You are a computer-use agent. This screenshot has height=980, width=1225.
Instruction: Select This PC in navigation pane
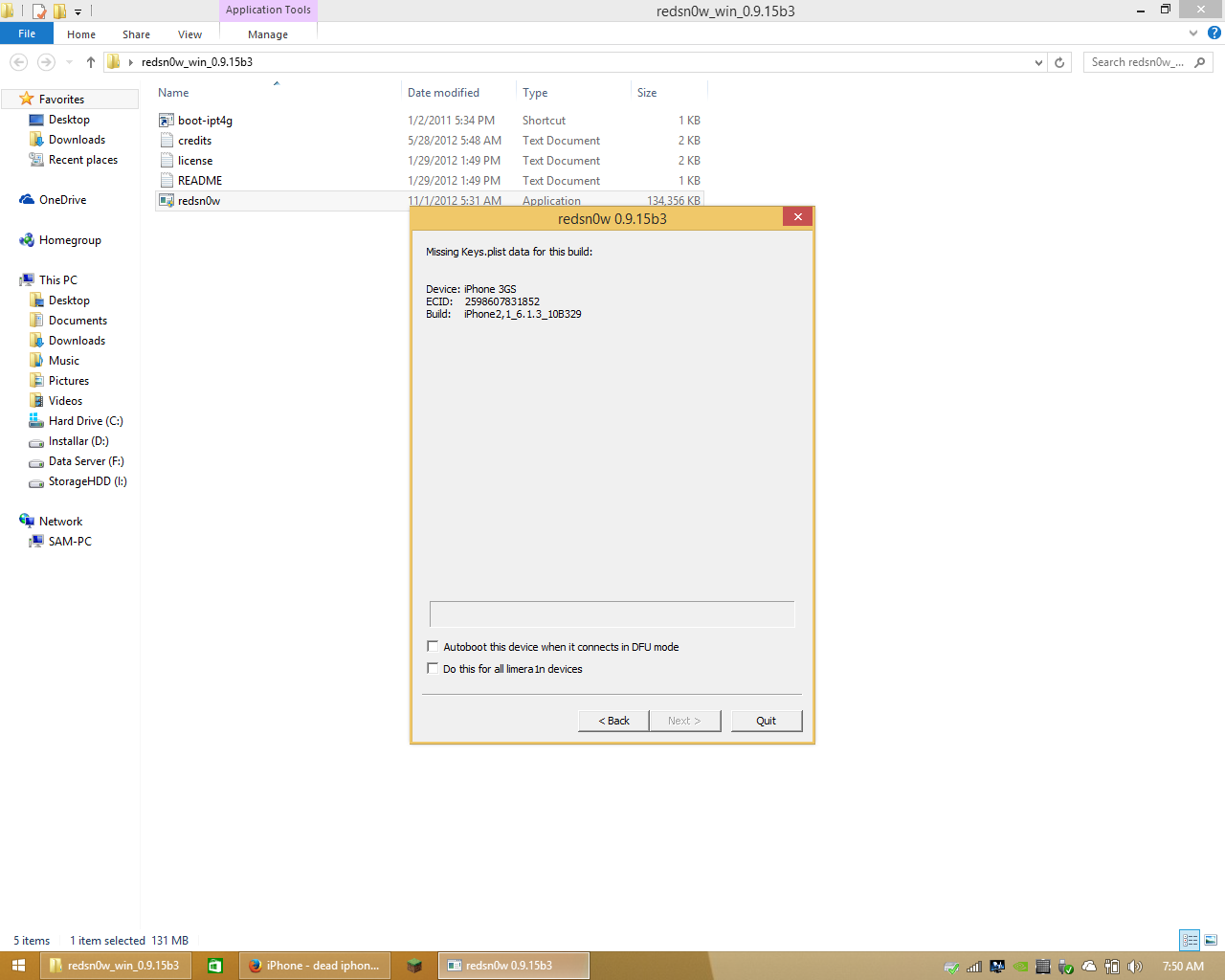57,280
